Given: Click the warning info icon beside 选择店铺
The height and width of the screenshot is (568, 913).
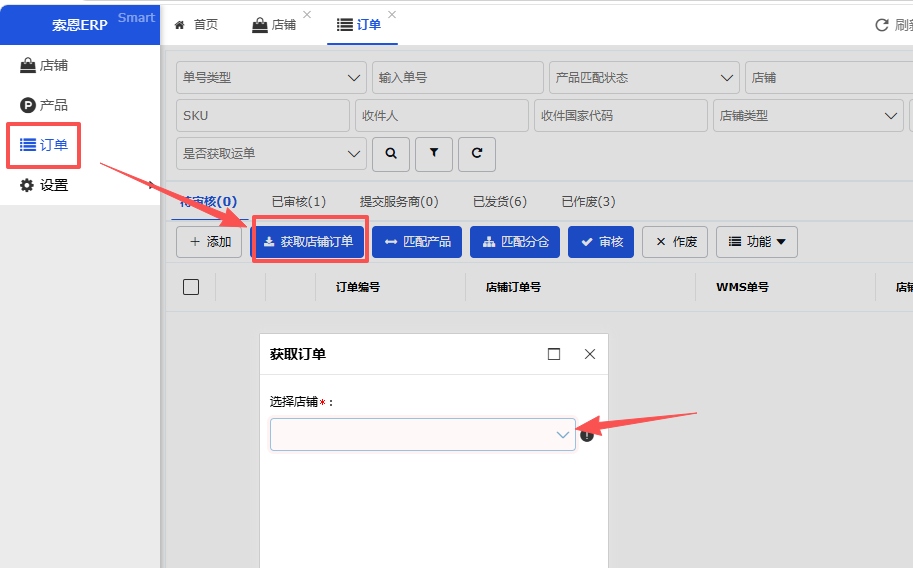Looking at the screenshot, I should pyautogui.click(x=587, y=435).
